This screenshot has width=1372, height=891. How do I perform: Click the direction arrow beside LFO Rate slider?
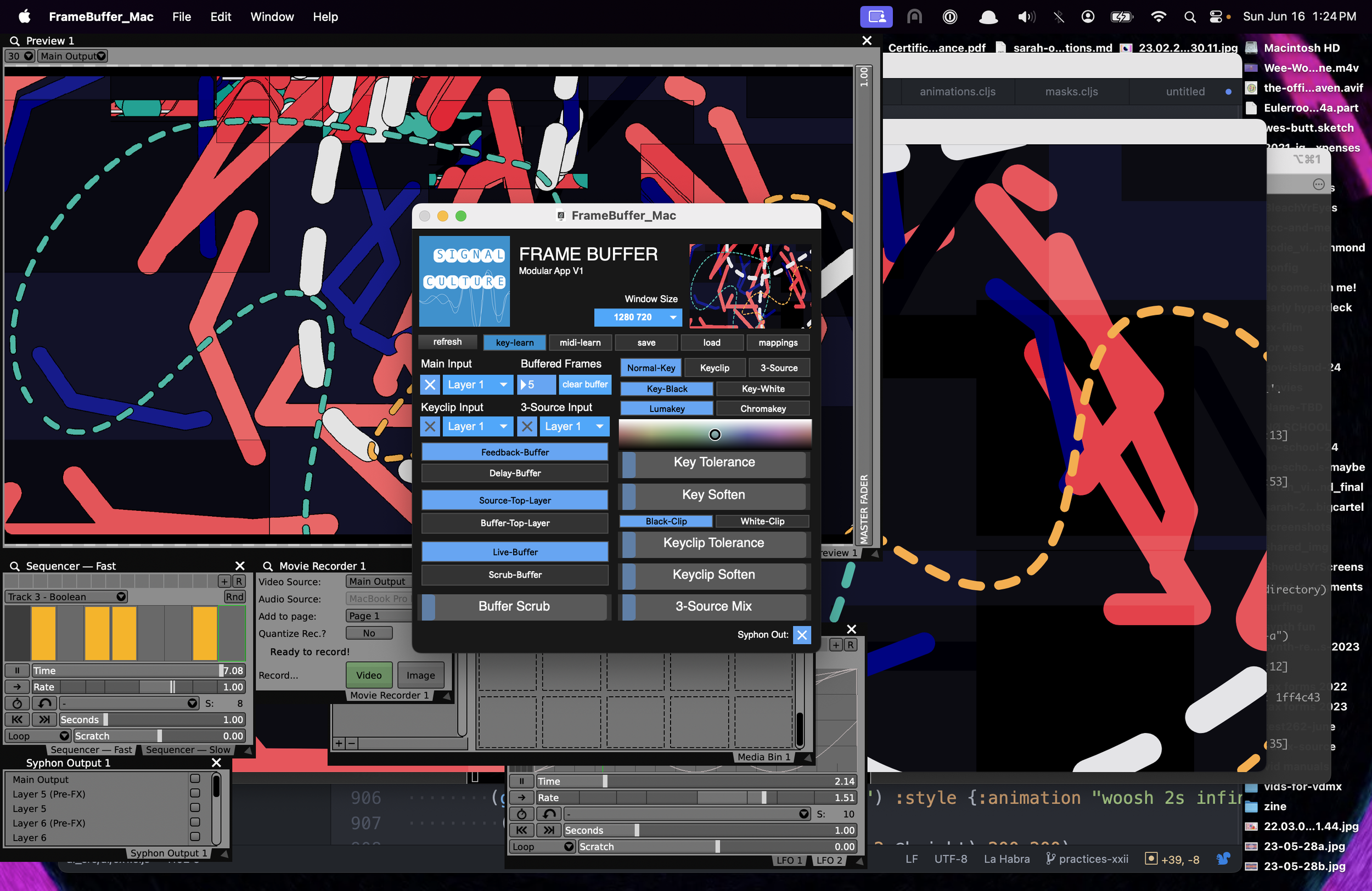click(x=521, y=798)
